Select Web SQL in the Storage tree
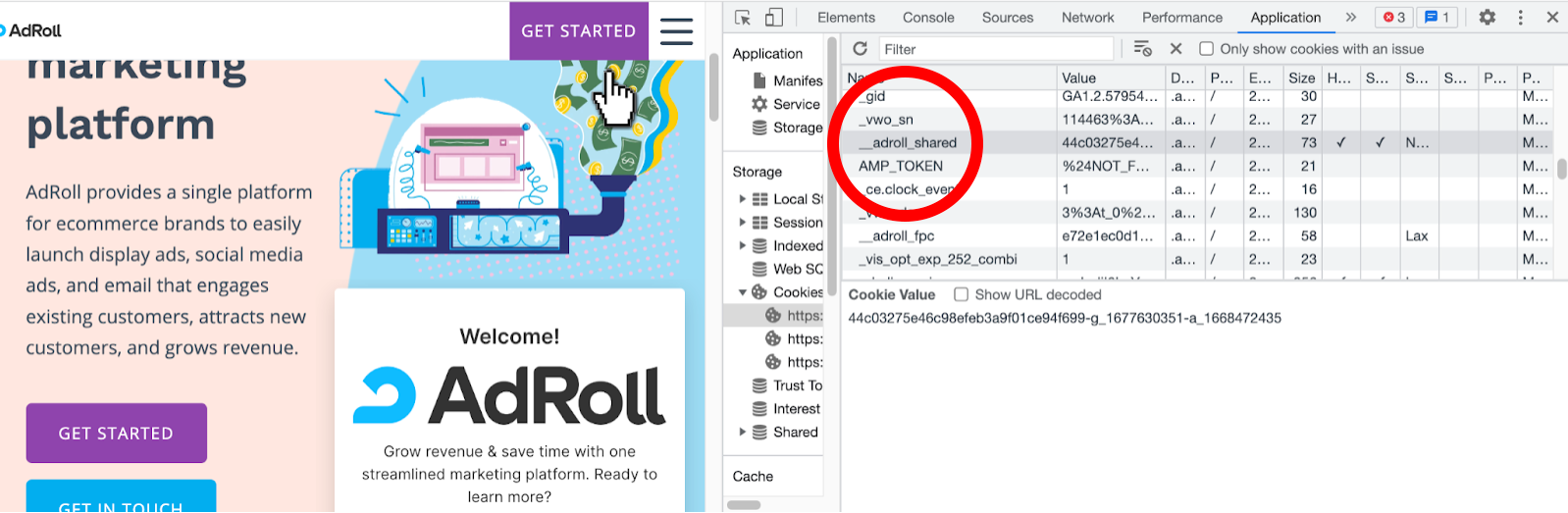The height and width of the screenshot is (513, 1568). 787,269
